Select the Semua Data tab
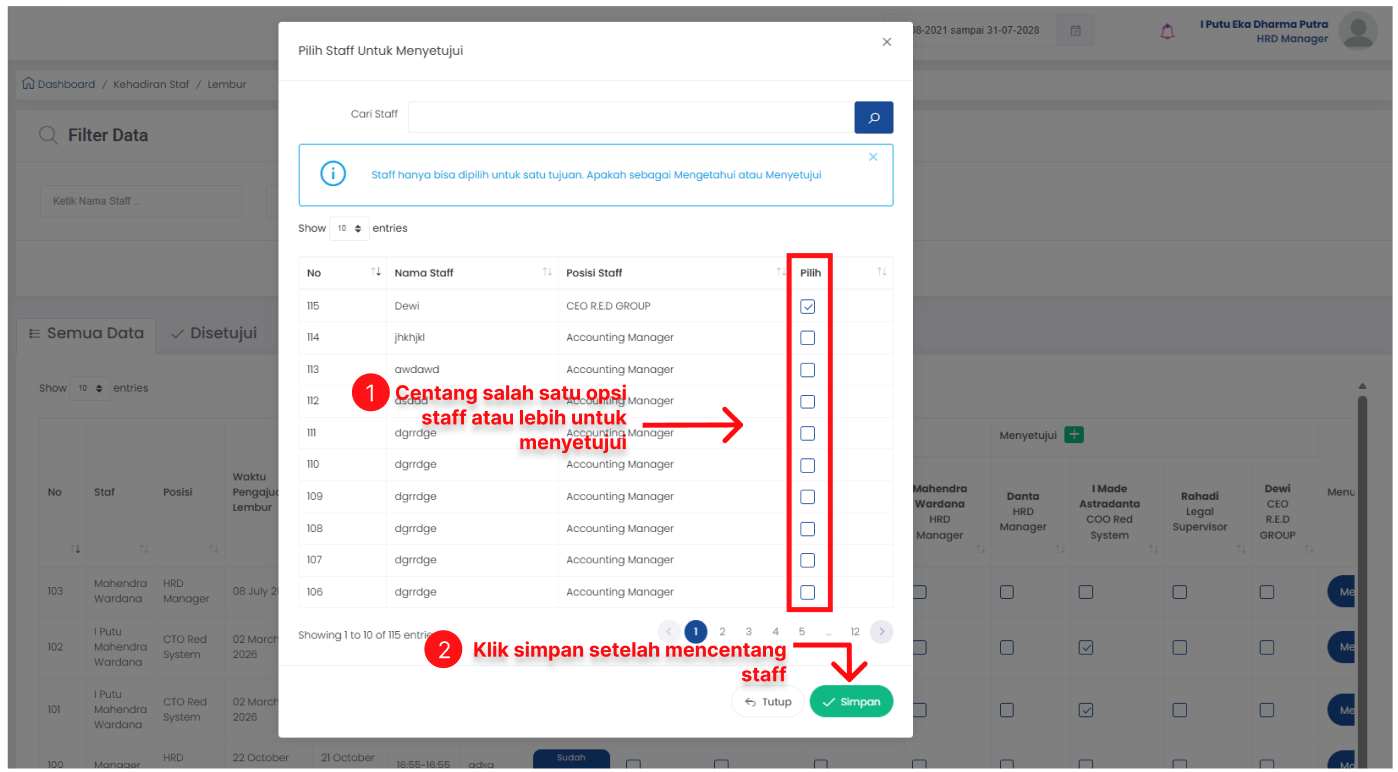This screenshot has height=772, width=1398. click(86, 334)
